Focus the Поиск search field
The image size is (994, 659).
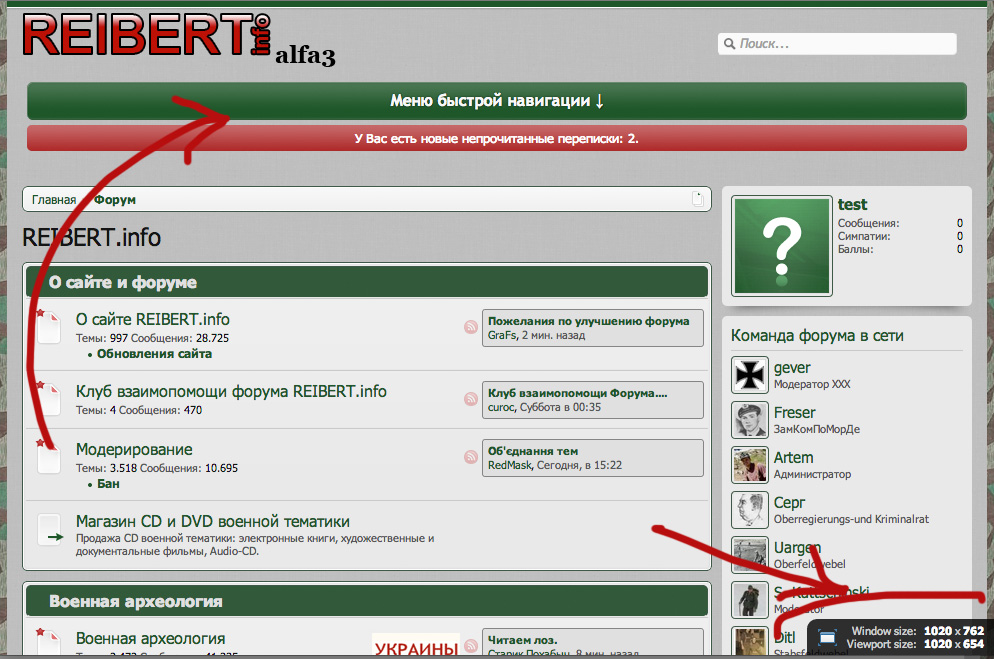837,44
